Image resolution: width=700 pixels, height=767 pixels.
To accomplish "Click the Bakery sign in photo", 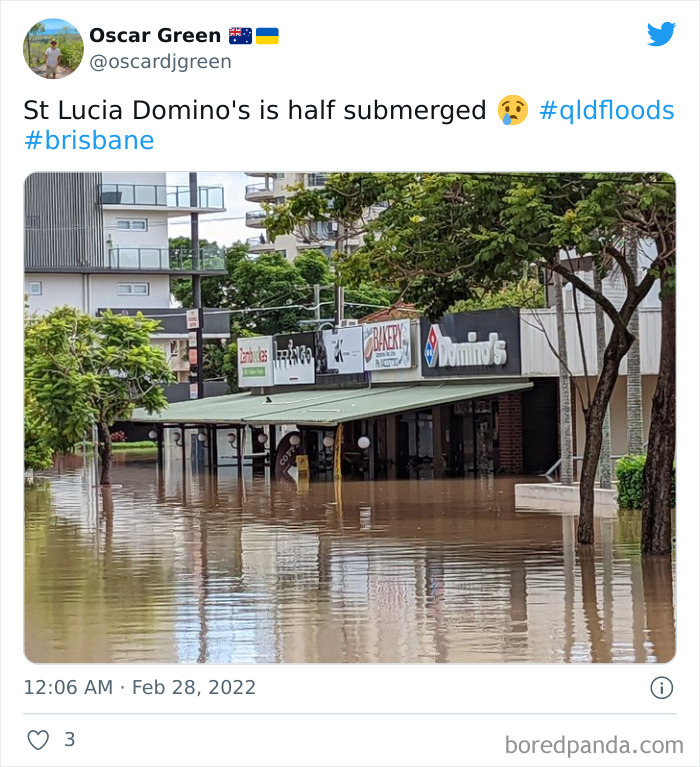I will point(387,344).
